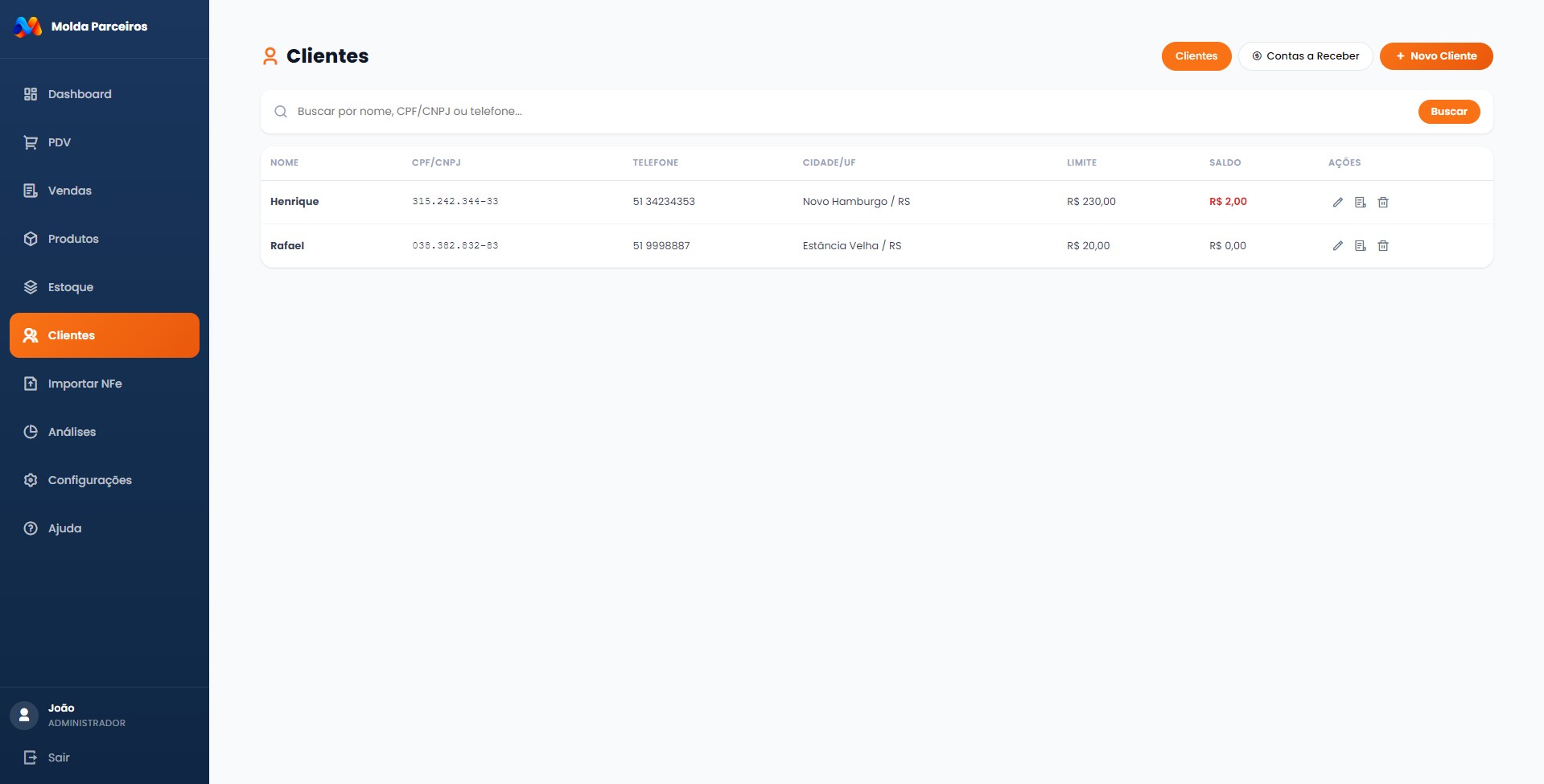Viewport: 1544px width, 784px height.
Task: Click the edit pencil icon for Rafael
Action: pos(1337,246)
